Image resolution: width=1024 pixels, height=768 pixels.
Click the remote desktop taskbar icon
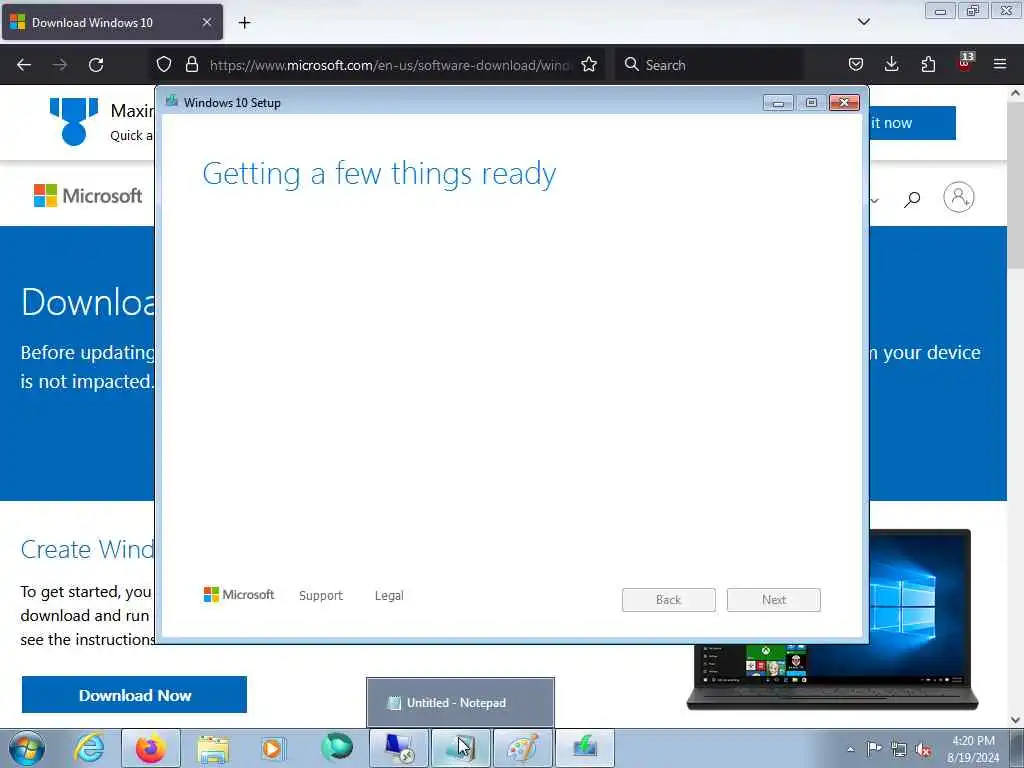399,748
